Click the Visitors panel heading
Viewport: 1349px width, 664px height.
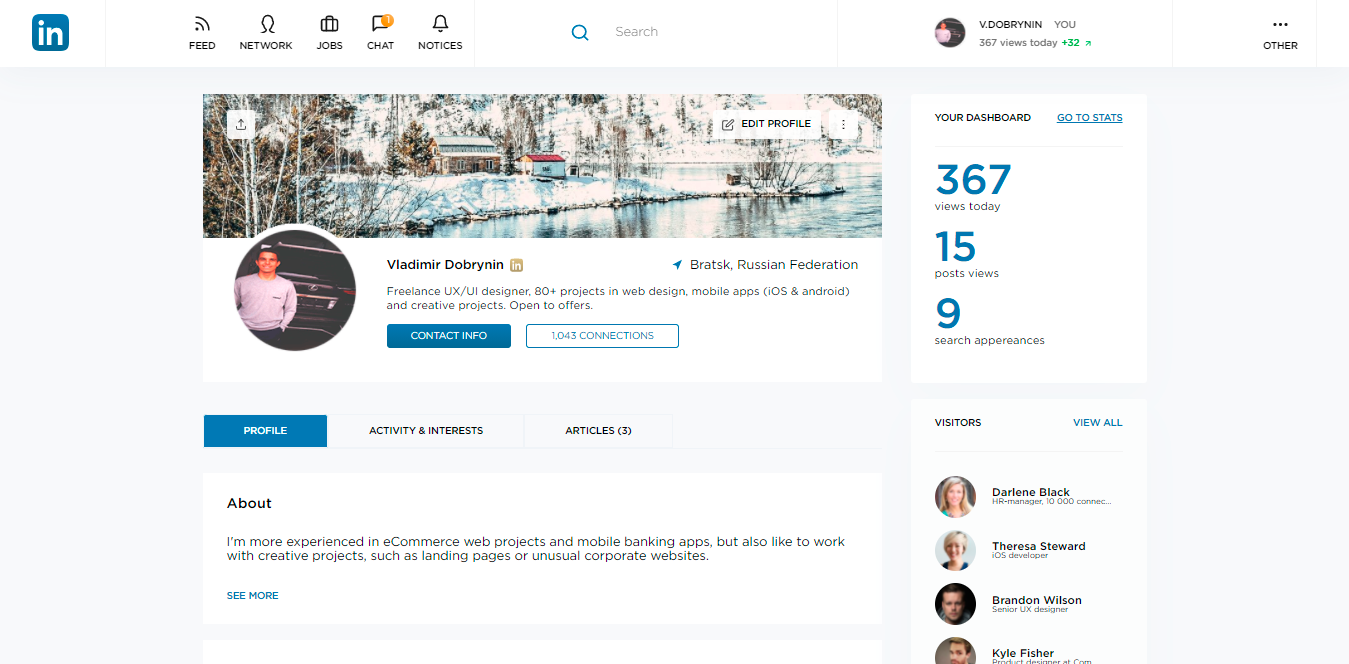tap(958, 423)
